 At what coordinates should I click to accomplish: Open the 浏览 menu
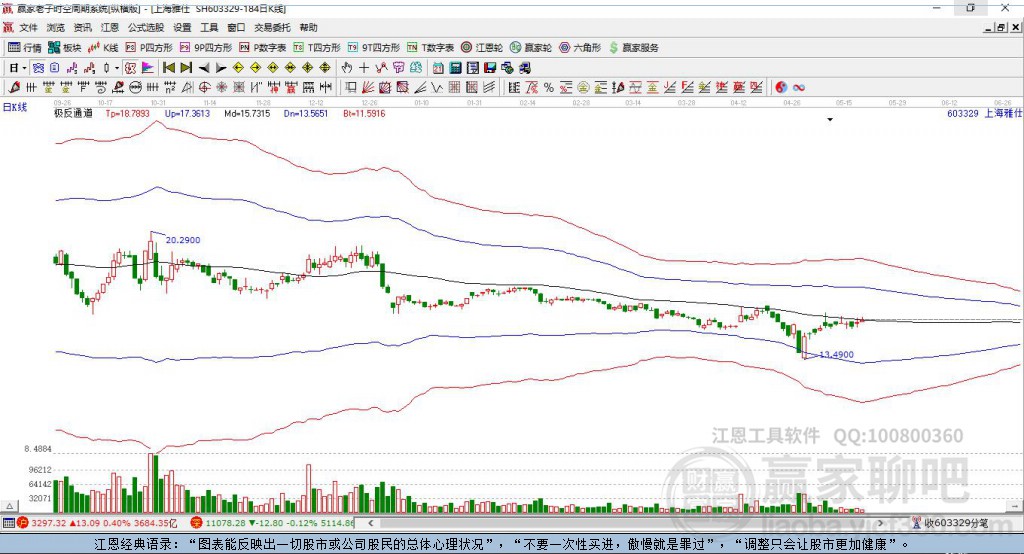pyautogui.click(x=56, y=27)
